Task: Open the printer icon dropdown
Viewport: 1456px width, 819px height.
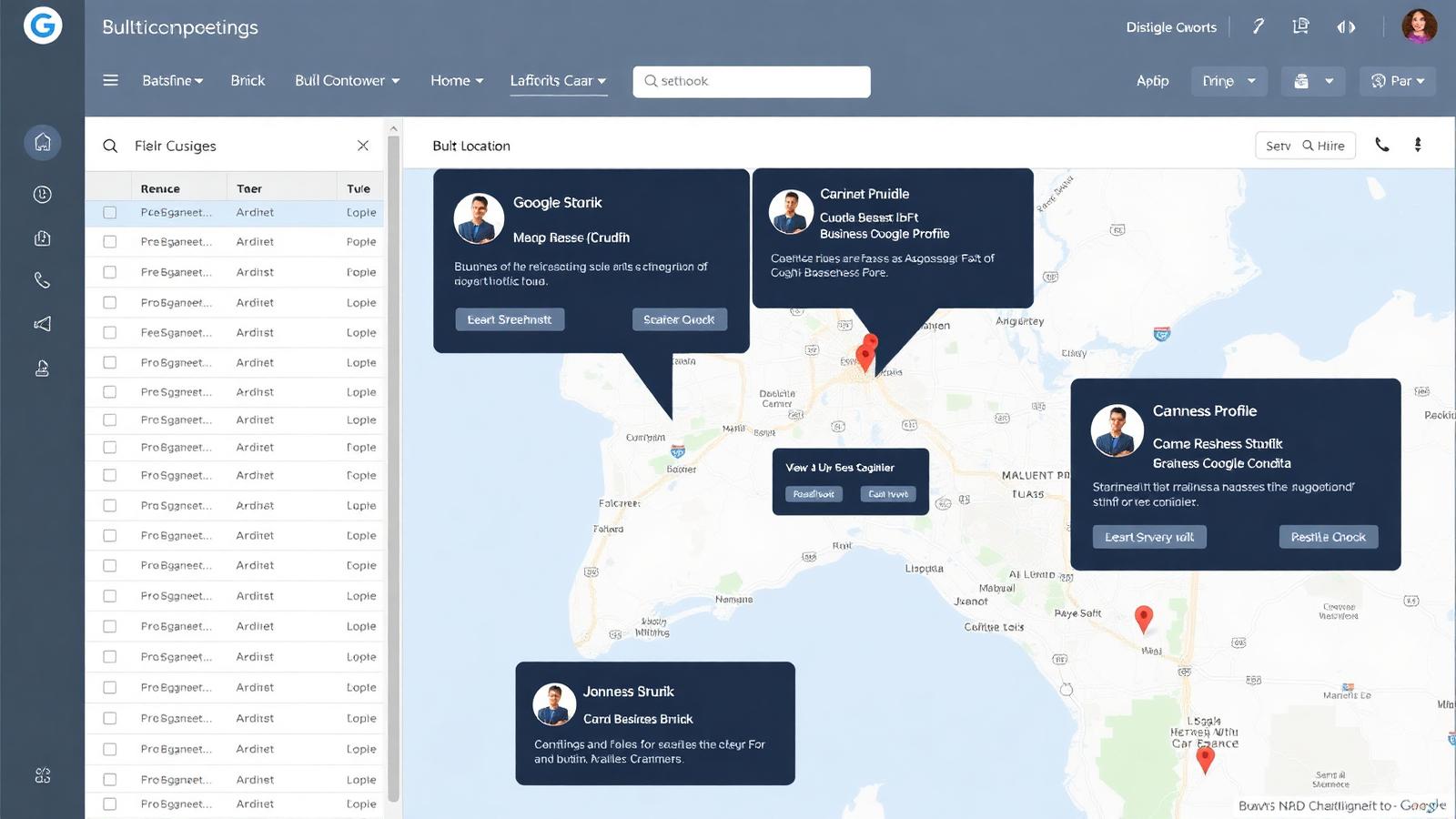Action: (1314, 81)
